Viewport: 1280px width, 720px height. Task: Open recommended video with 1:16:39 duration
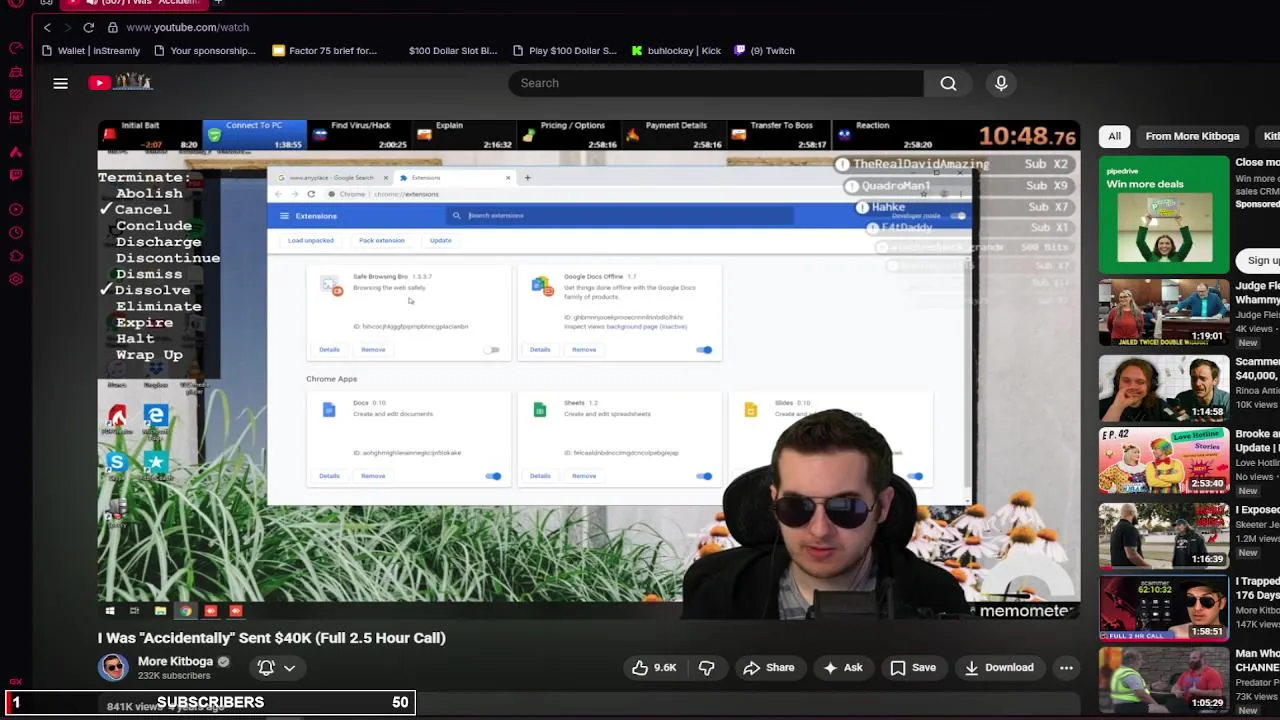pyautogui.click(x=1163, y=535)
